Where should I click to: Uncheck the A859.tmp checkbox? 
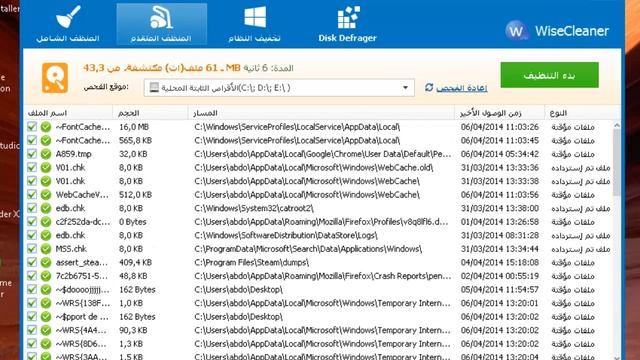(32, 154)
